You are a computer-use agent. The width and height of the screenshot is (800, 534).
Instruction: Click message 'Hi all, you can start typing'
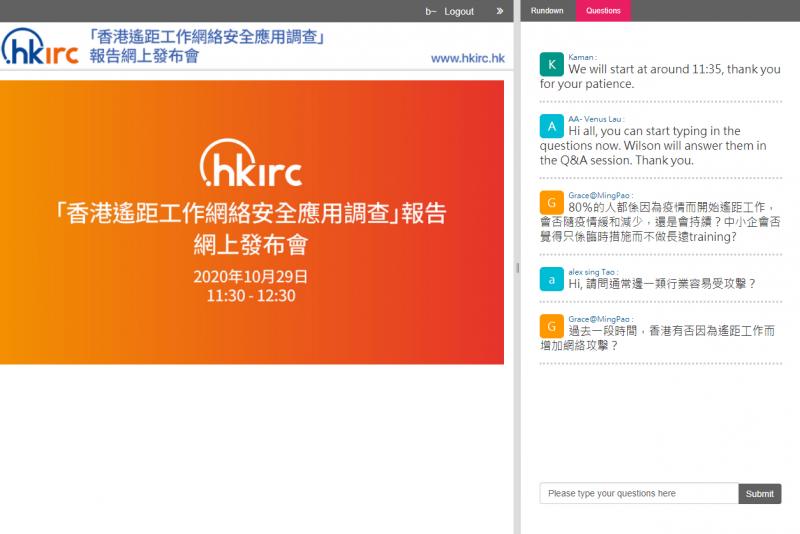click(x=653, y=145)
